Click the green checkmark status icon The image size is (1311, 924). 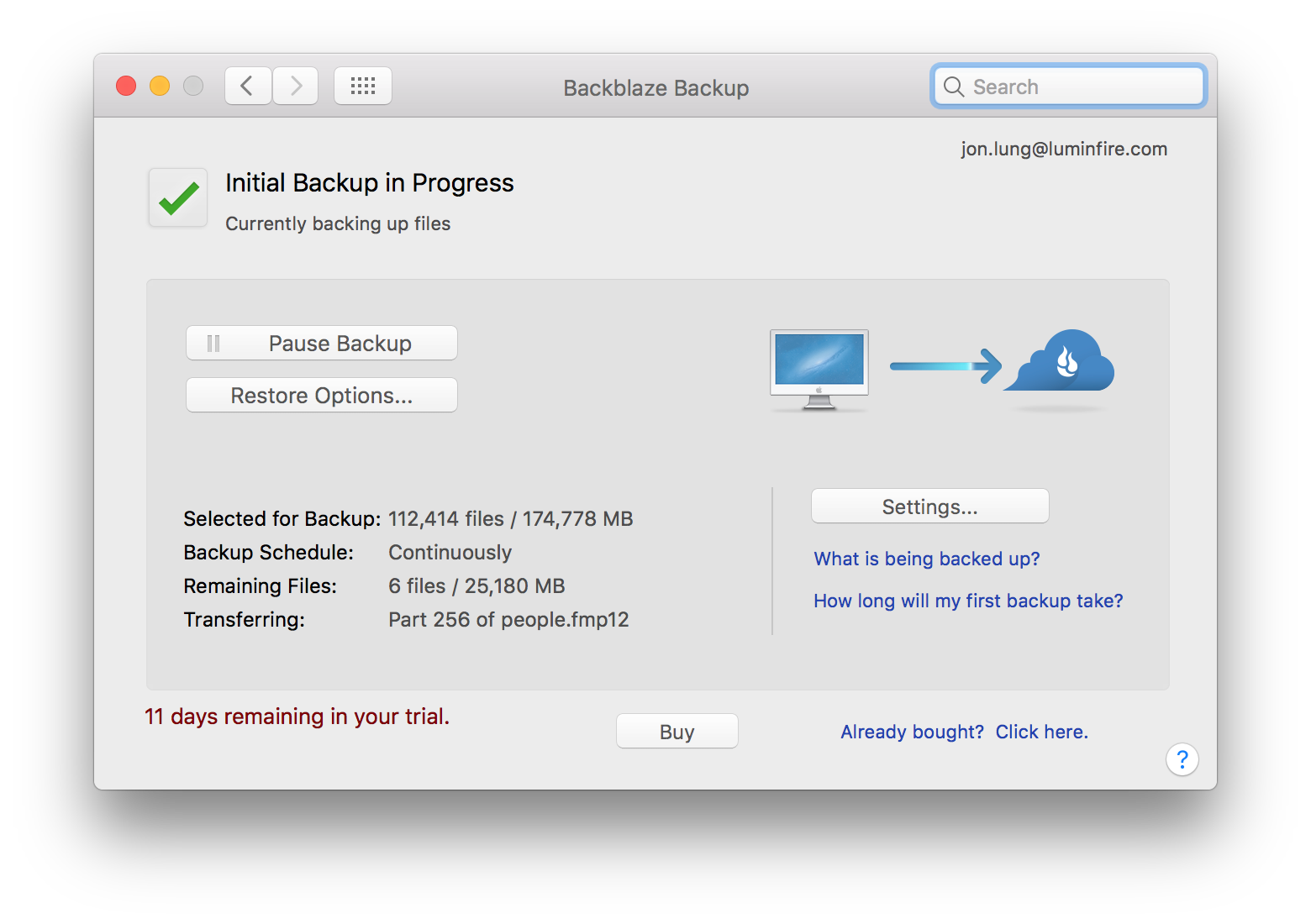(178, 197)
